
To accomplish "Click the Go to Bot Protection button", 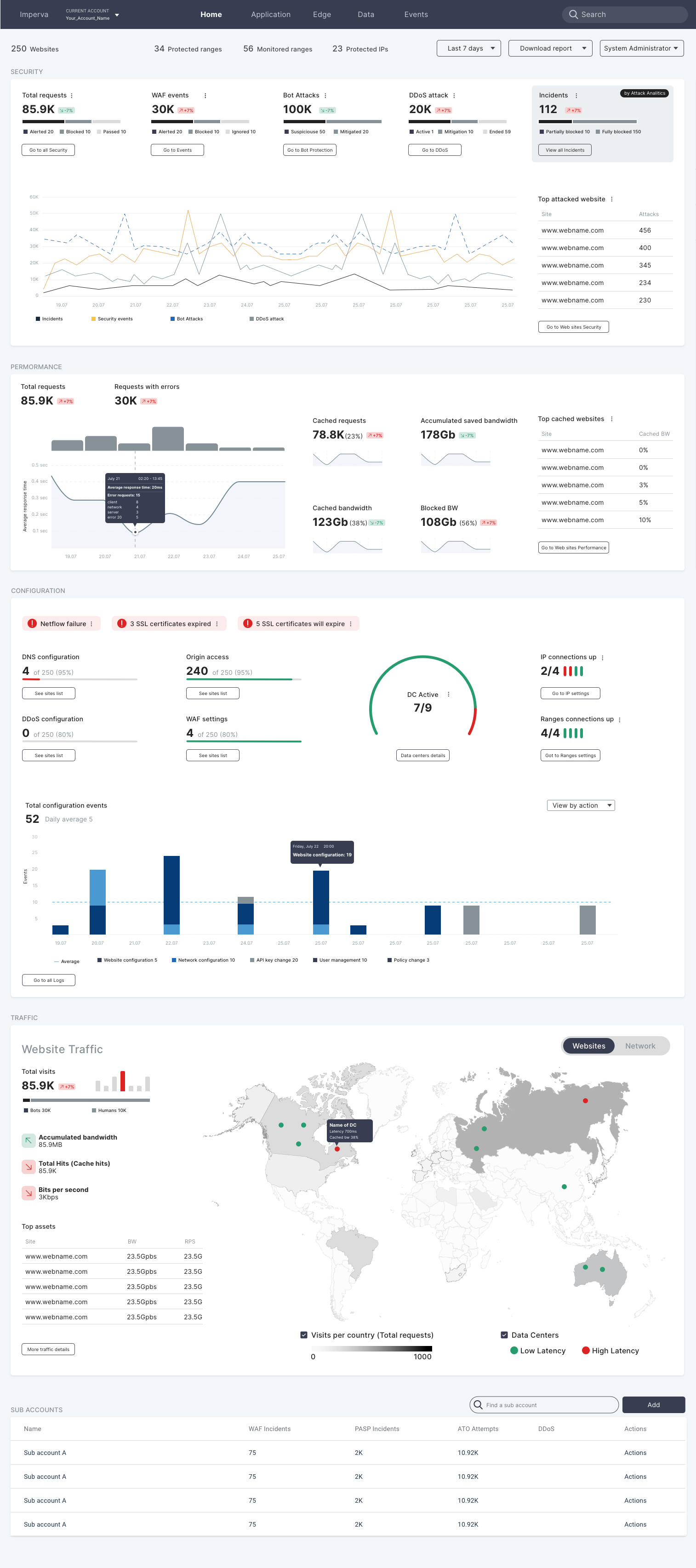I will tap(310, 150).
